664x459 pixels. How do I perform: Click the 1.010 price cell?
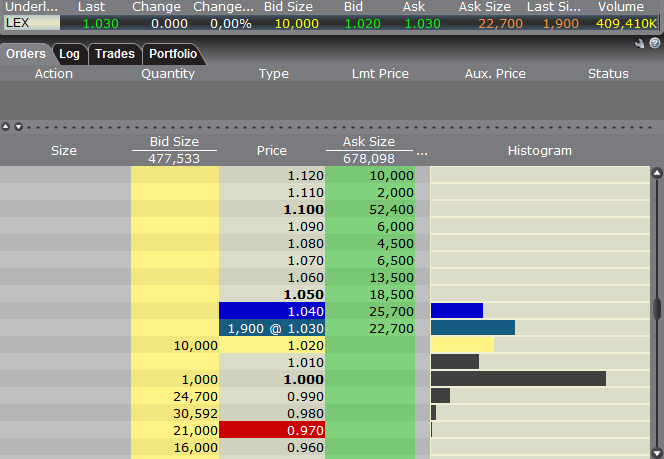[x=272, y=362]
